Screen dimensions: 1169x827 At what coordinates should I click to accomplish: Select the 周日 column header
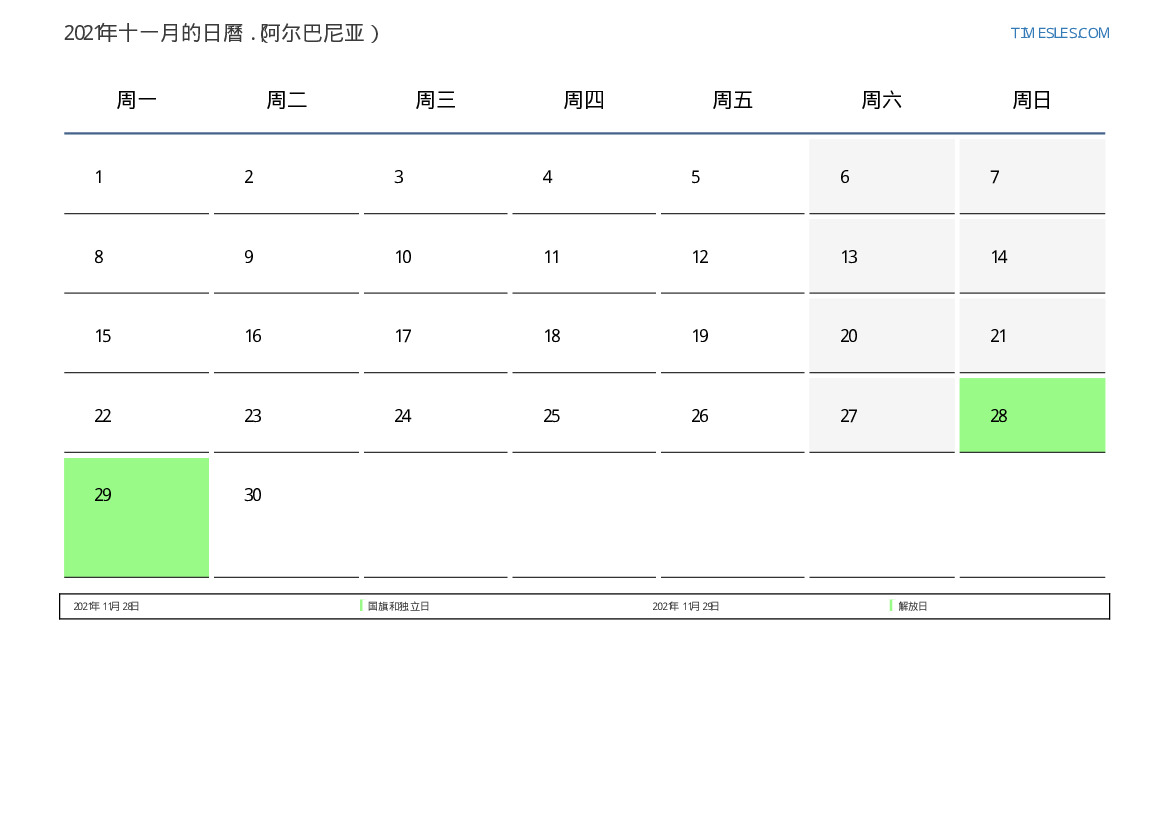(1031, 100)
